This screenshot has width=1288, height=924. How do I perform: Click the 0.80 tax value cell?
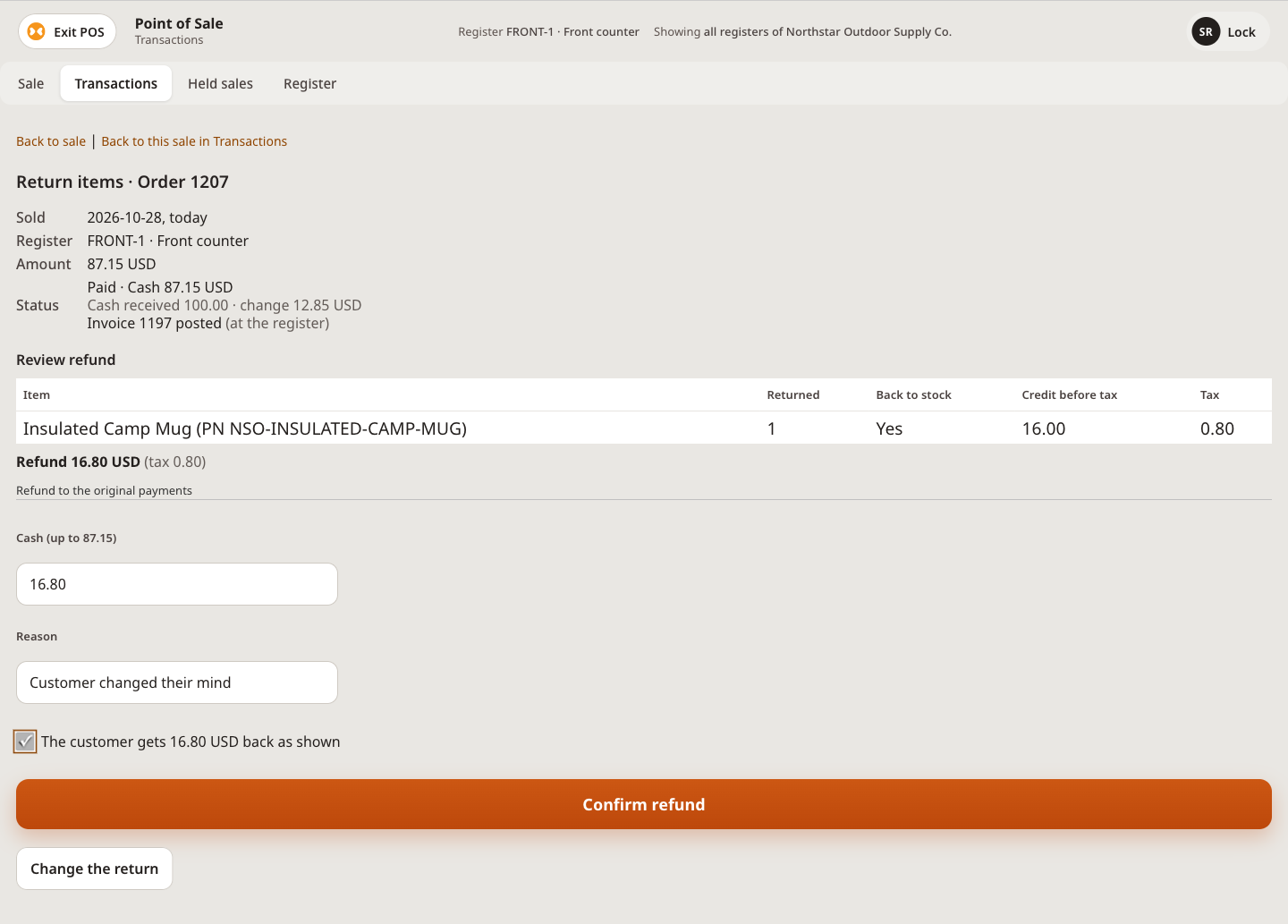coord(1217,428)
